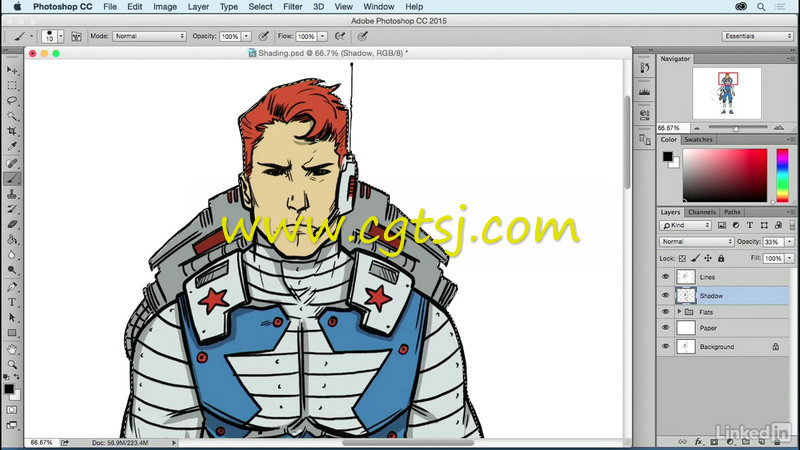Select the Rectangular Marquee tool
800x450 pixels.
click(12, 85)
